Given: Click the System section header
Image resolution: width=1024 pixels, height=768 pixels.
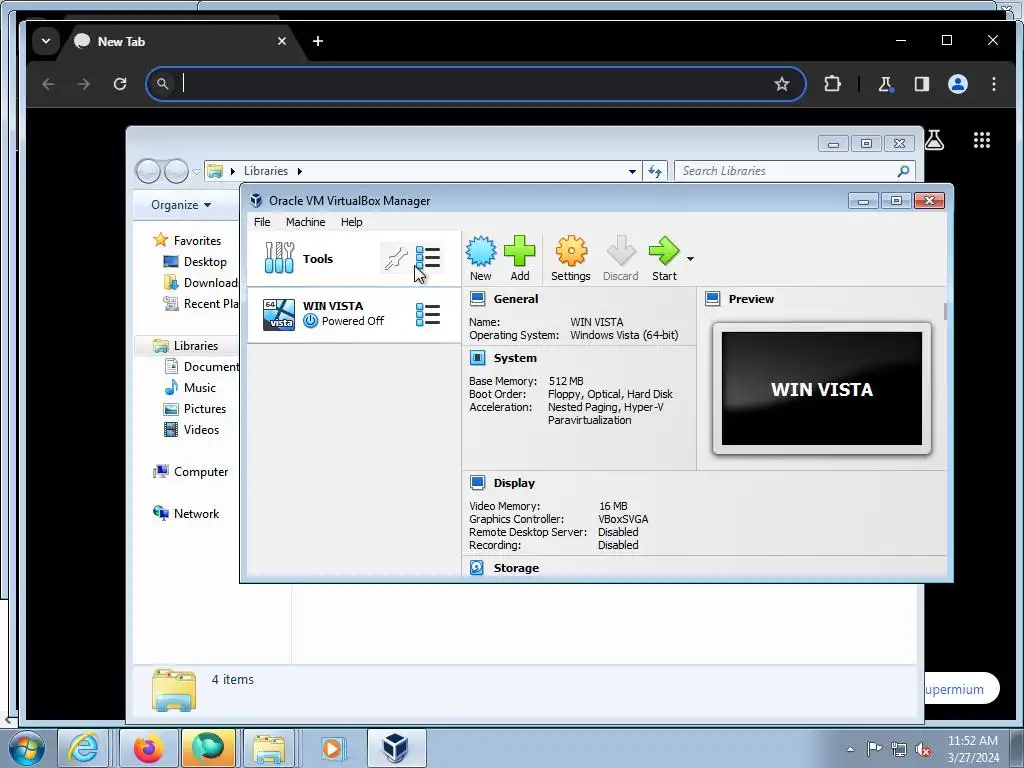Looking at the screenshot, I should 515,358.
